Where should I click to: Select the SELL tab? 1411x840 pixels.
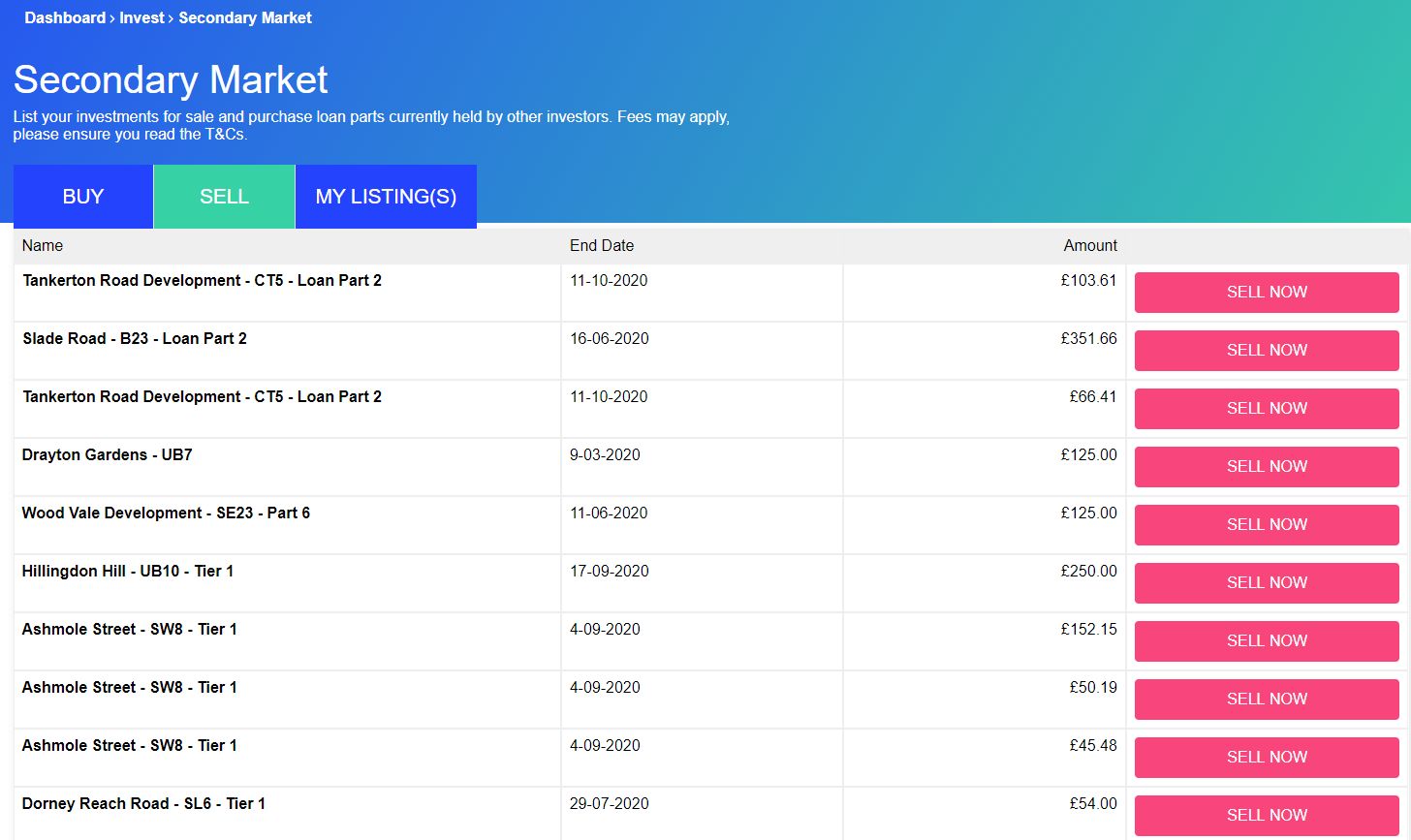(224, 197)
